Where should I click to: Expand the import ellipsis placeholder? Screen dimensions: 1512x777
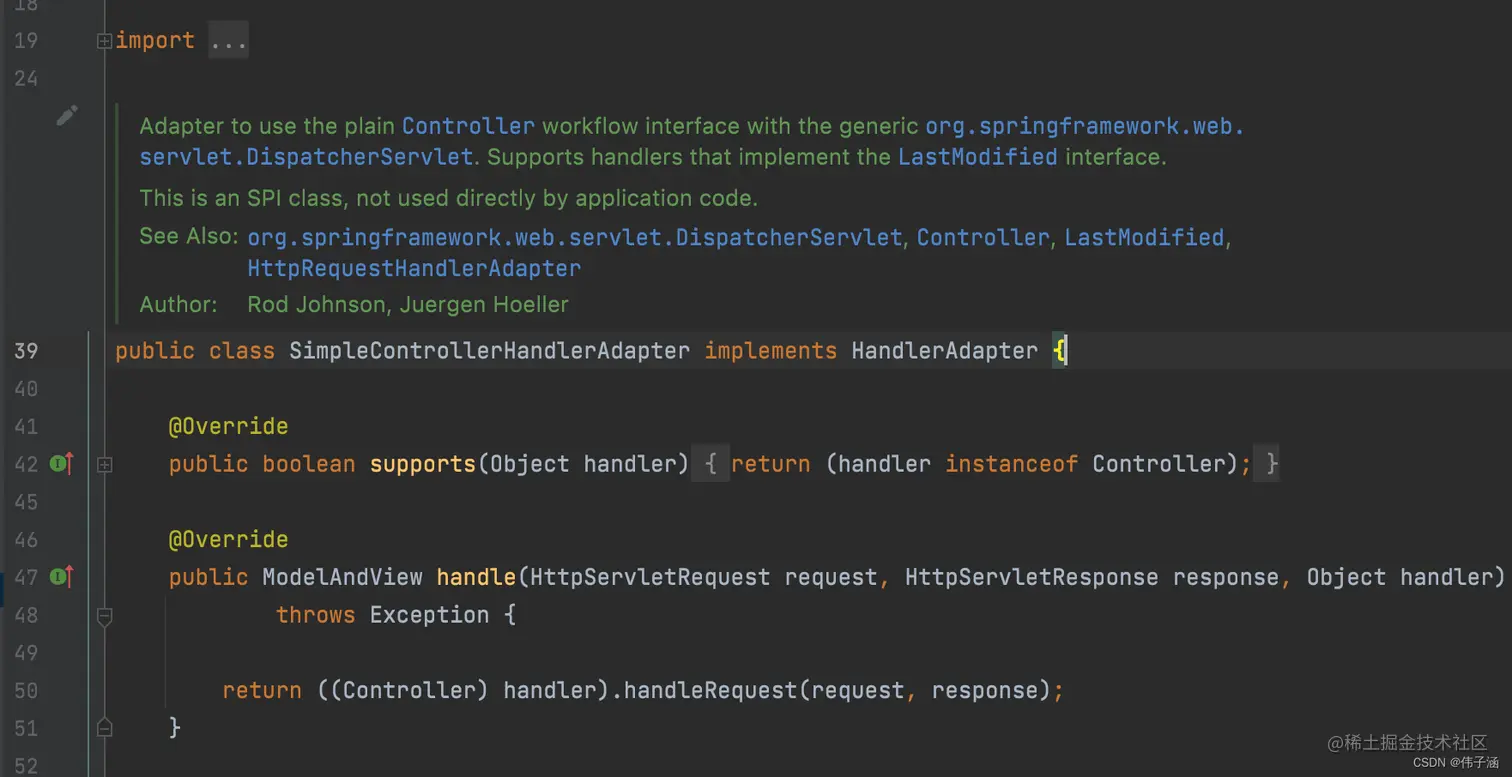coord(228,41)
